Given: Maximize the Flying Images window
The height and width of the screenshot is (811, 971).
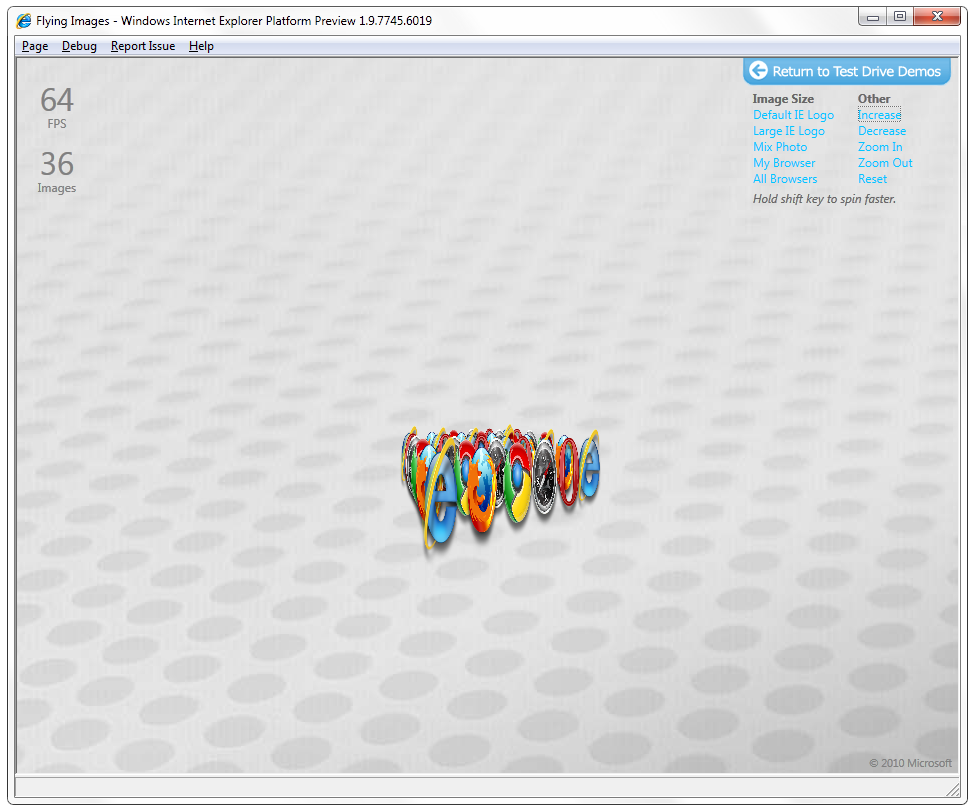Looking at the screenshot, I should point(900,17).
